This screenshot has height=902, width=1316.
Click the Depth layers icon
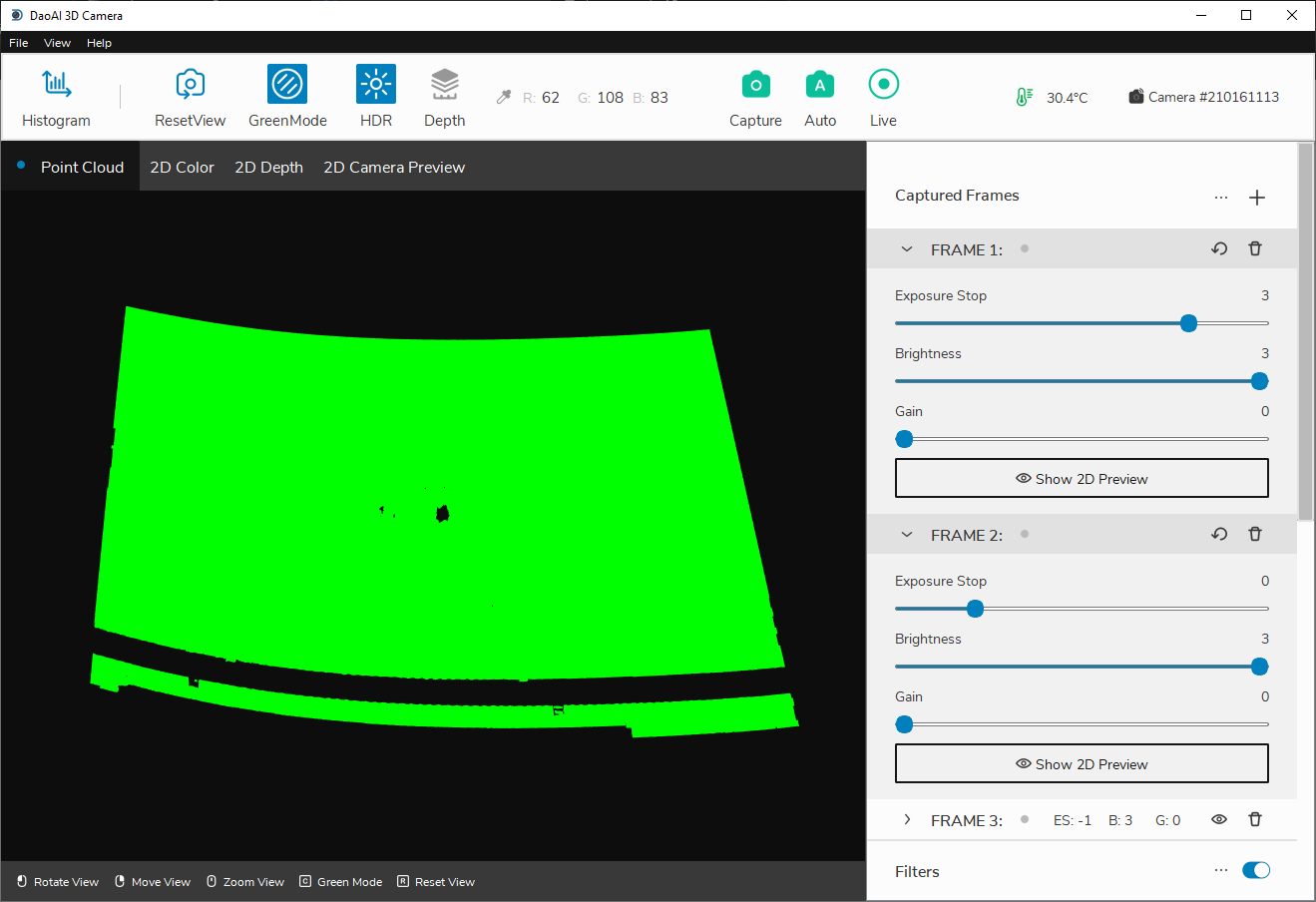[x=444, y=85]
